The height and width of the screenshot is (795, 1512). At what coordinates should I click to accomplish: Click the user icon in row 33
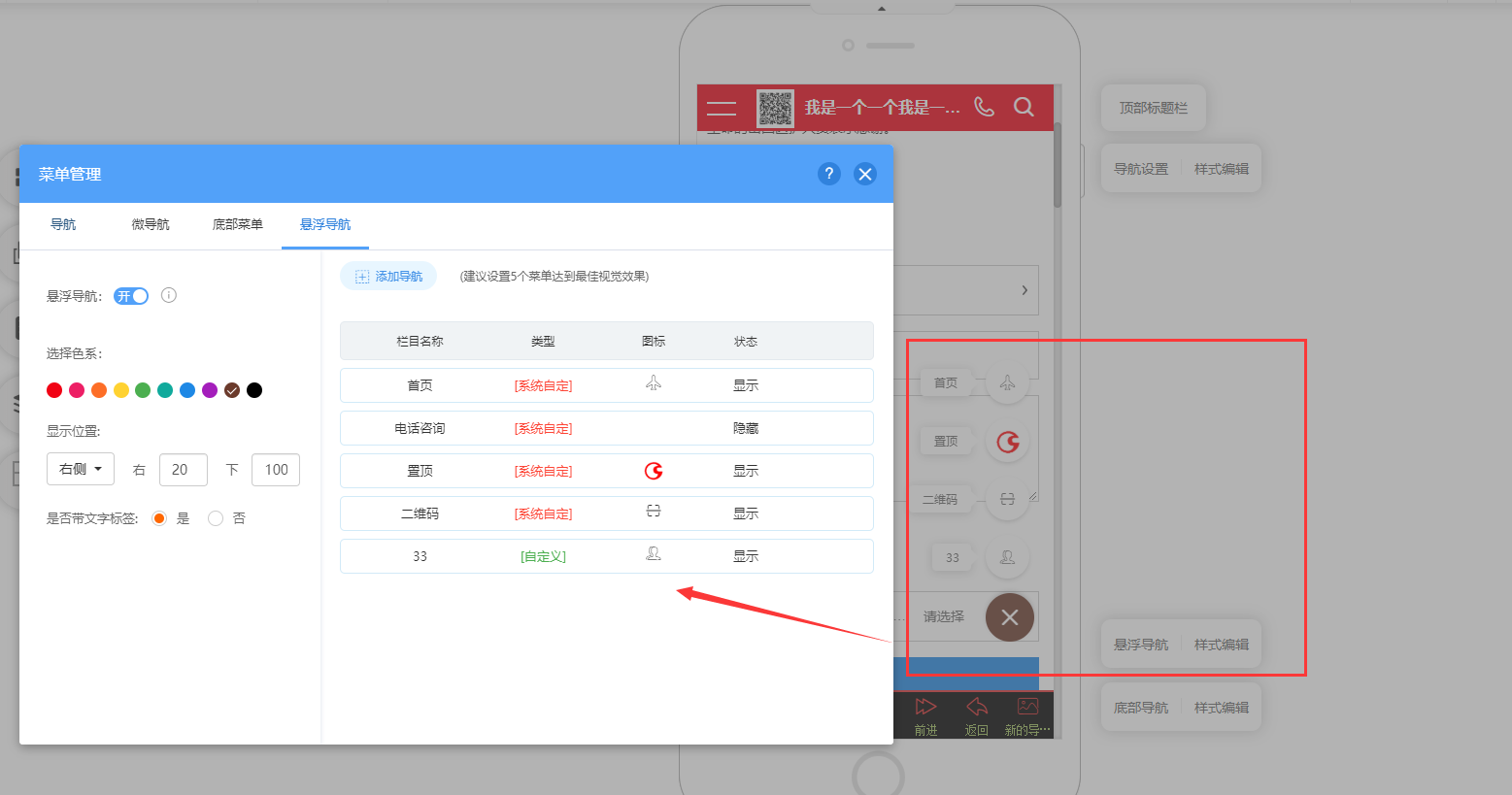(654, 553)
